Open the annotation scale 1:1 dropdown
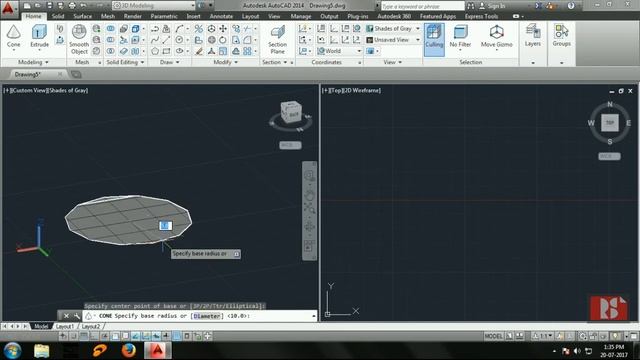640x360 pixels. pyautogui.click(x=544, y=336)
